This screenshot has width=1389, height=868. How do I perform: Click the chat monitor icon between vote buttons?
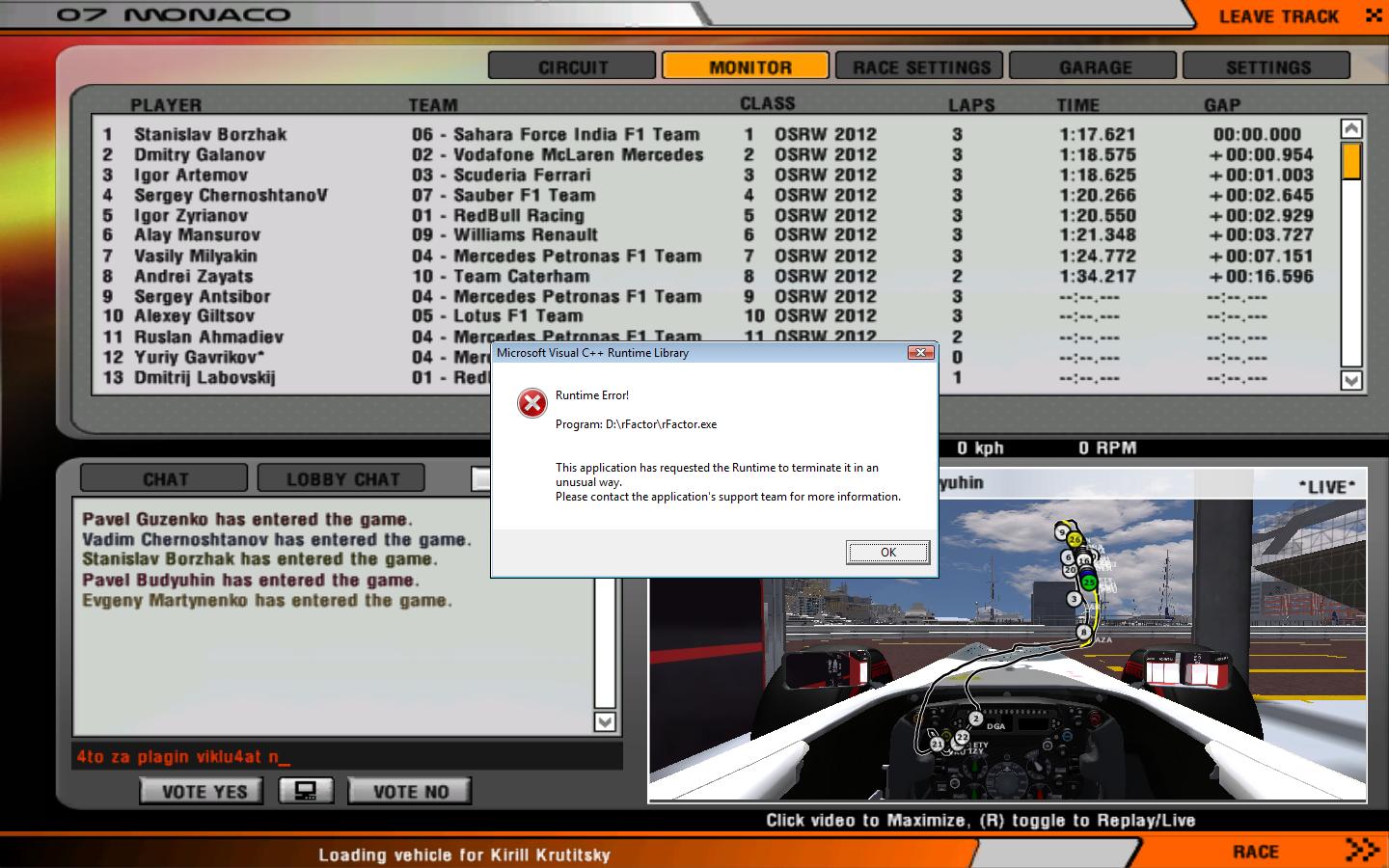[306, 791]
